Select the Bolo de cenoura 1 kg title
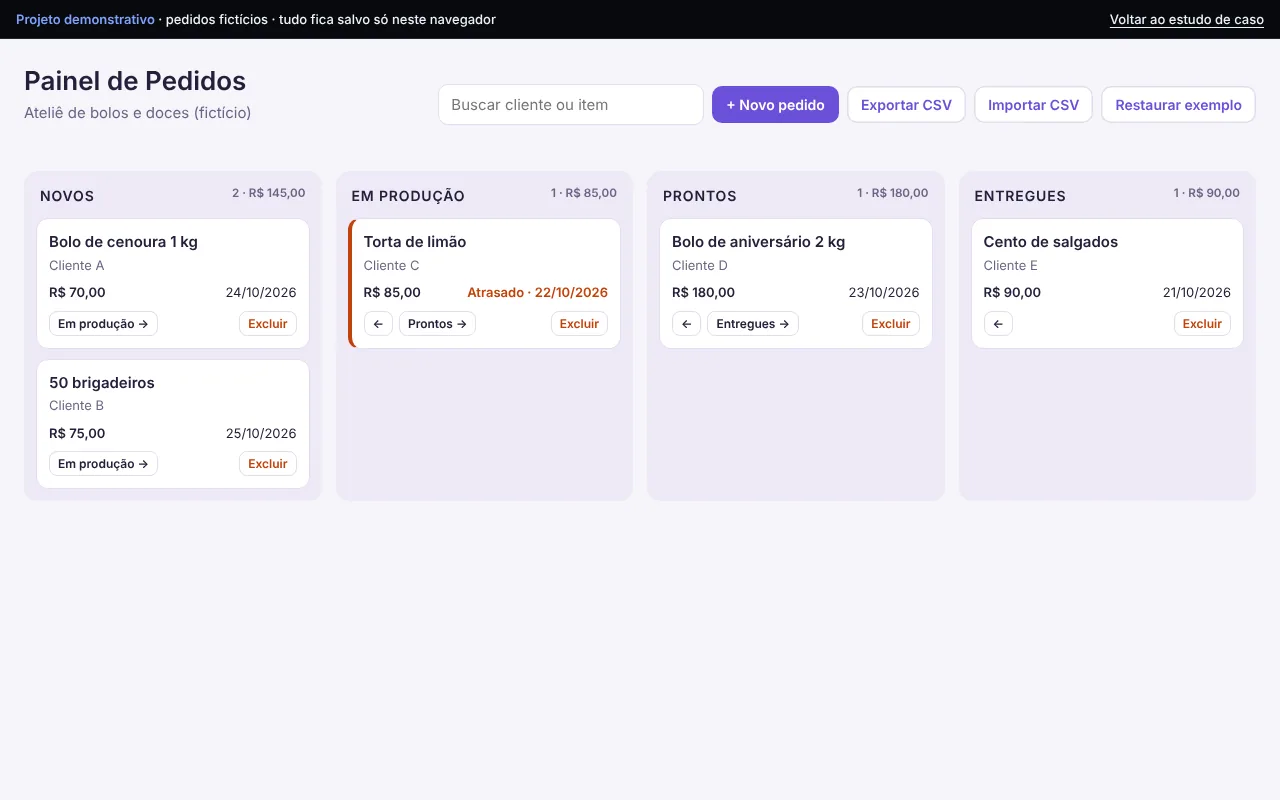Screen dimensions: 1280x800 pyautogui.click(x=123, y=242)
